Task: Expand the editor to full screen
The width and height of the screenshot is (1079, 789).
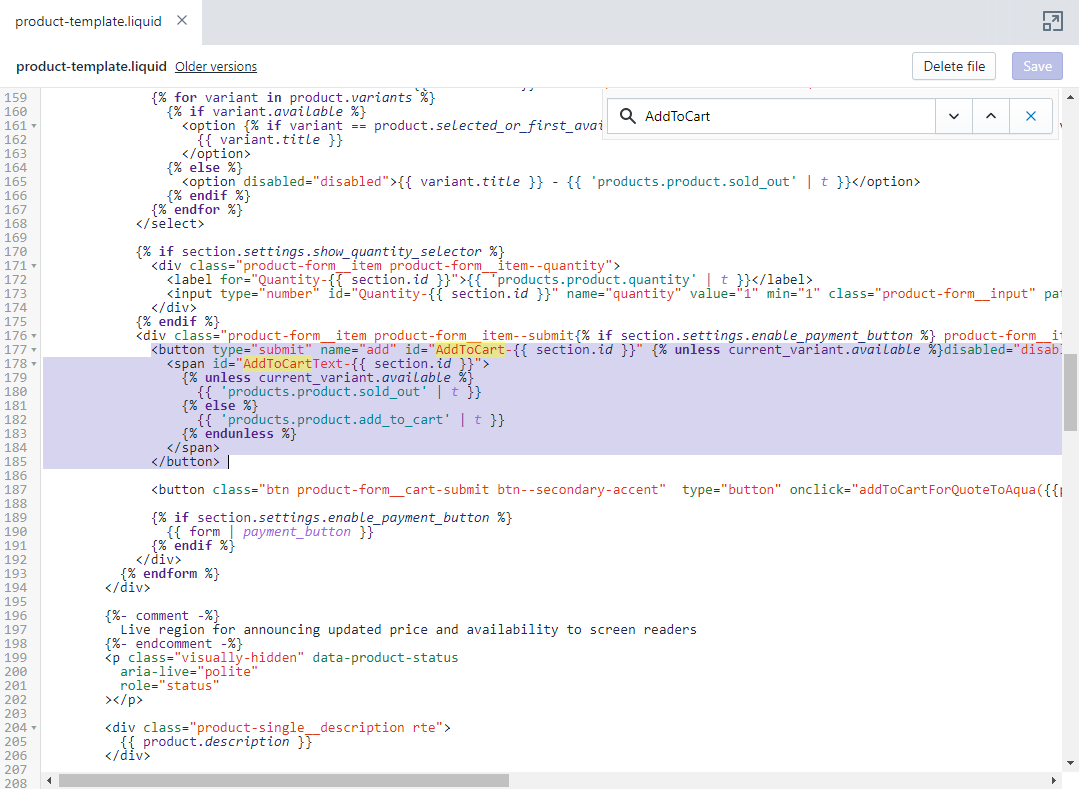Action: (1052, 21)
